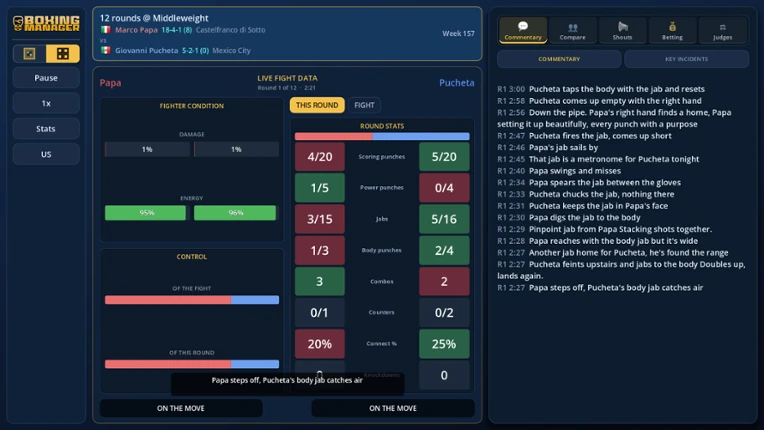Select the KEY INCIDENTS sub-tab

(687, 59)
